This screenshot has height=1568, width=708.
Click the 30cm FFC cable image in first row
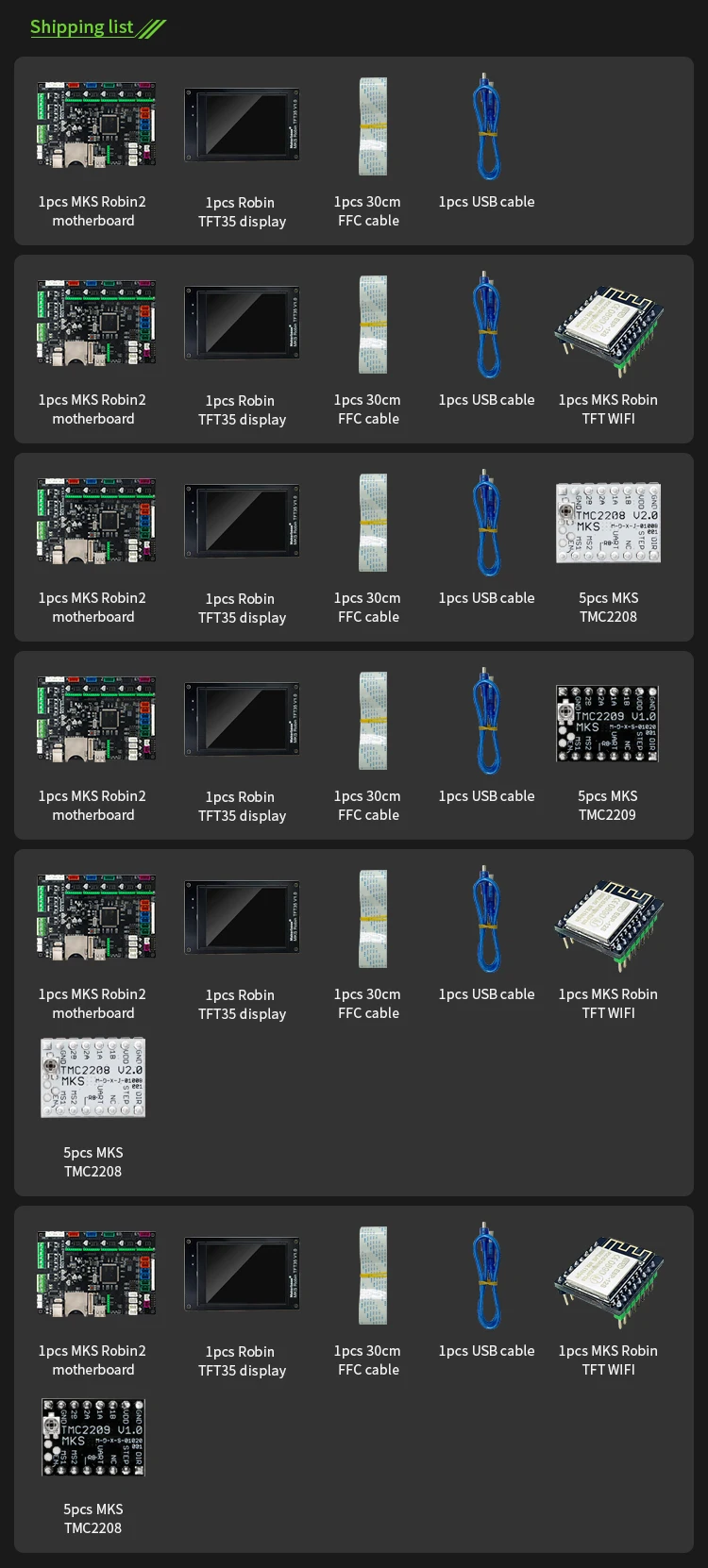[373, 126]
